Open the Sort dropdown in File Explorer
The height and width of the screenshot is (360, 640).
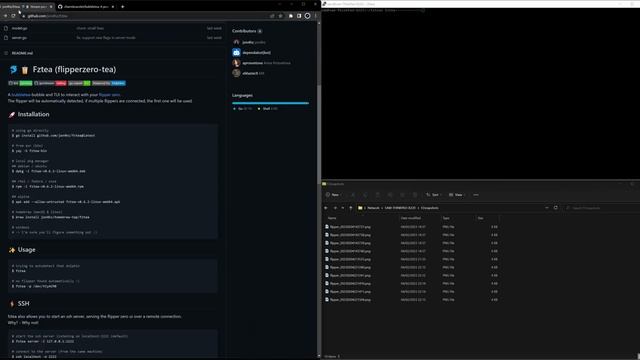(433, 195)
